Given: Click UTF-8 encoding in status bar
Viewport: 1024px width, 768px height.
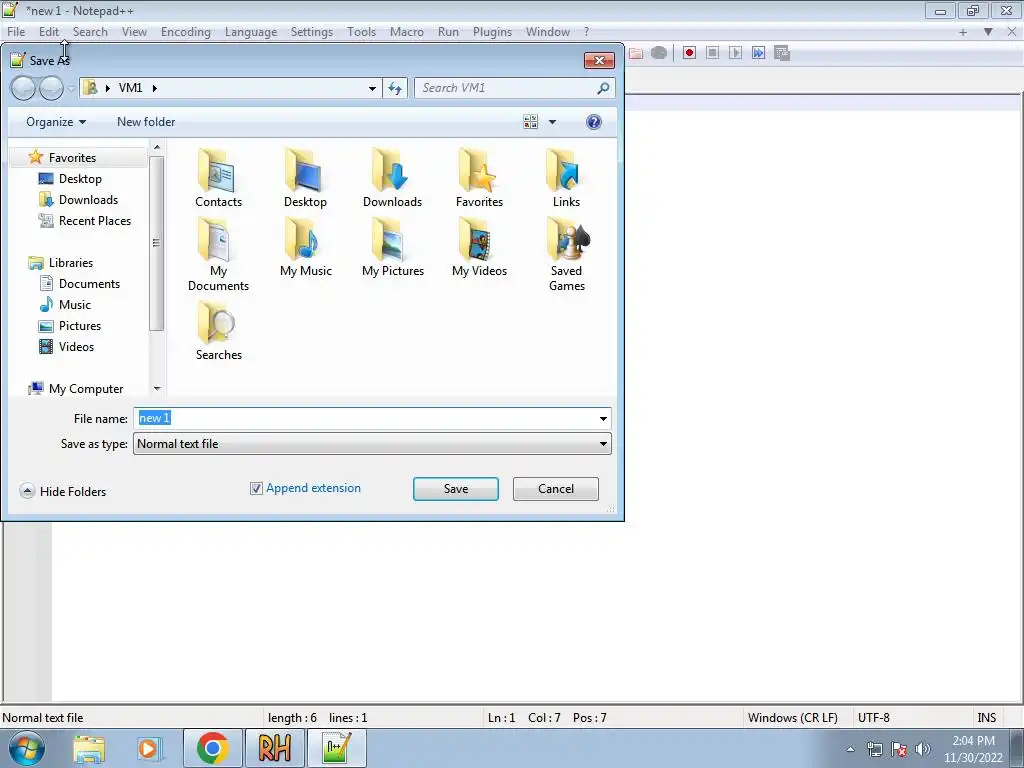Looking at the screenshot, I should (x=874, y=718).
